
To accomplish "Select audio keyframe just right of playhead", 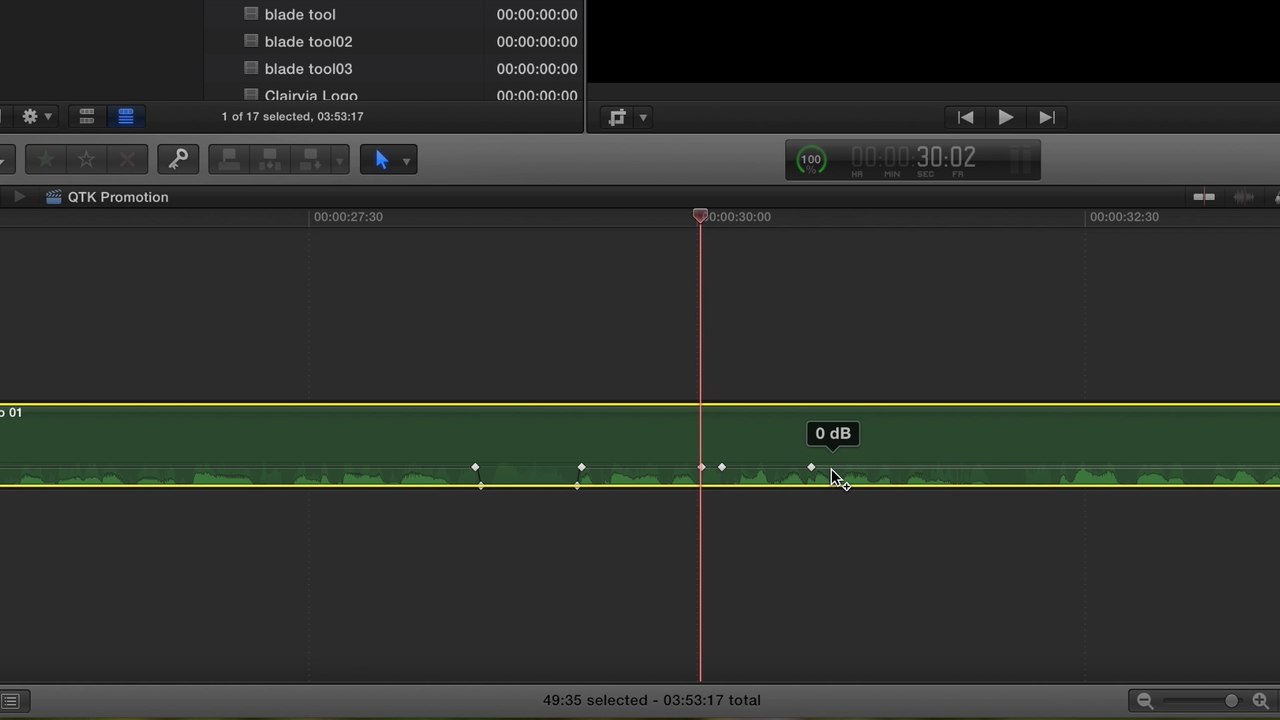I will [722, 467].
